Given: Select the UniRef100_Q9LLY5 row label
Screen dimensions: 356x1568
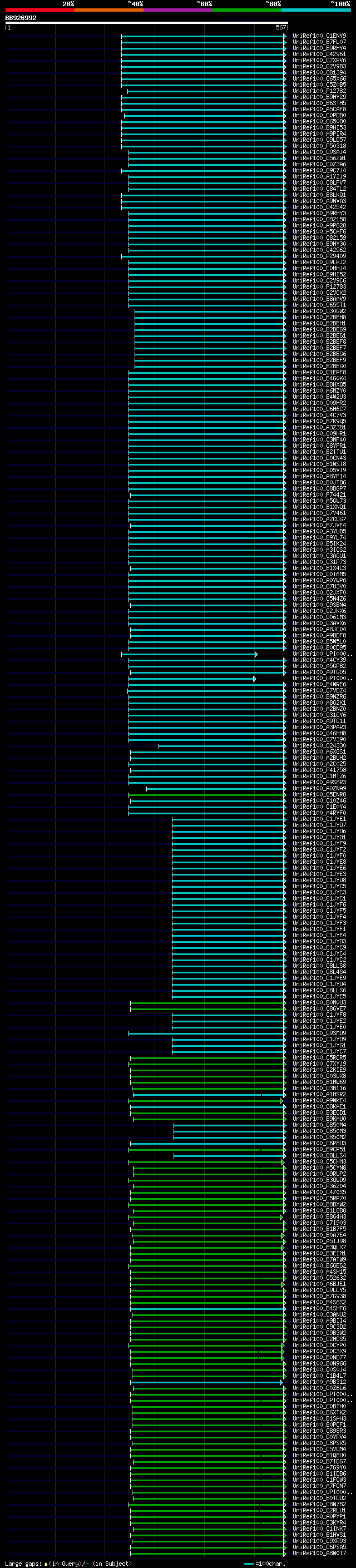Looking at the screenshot, I should click(319, 1290).
